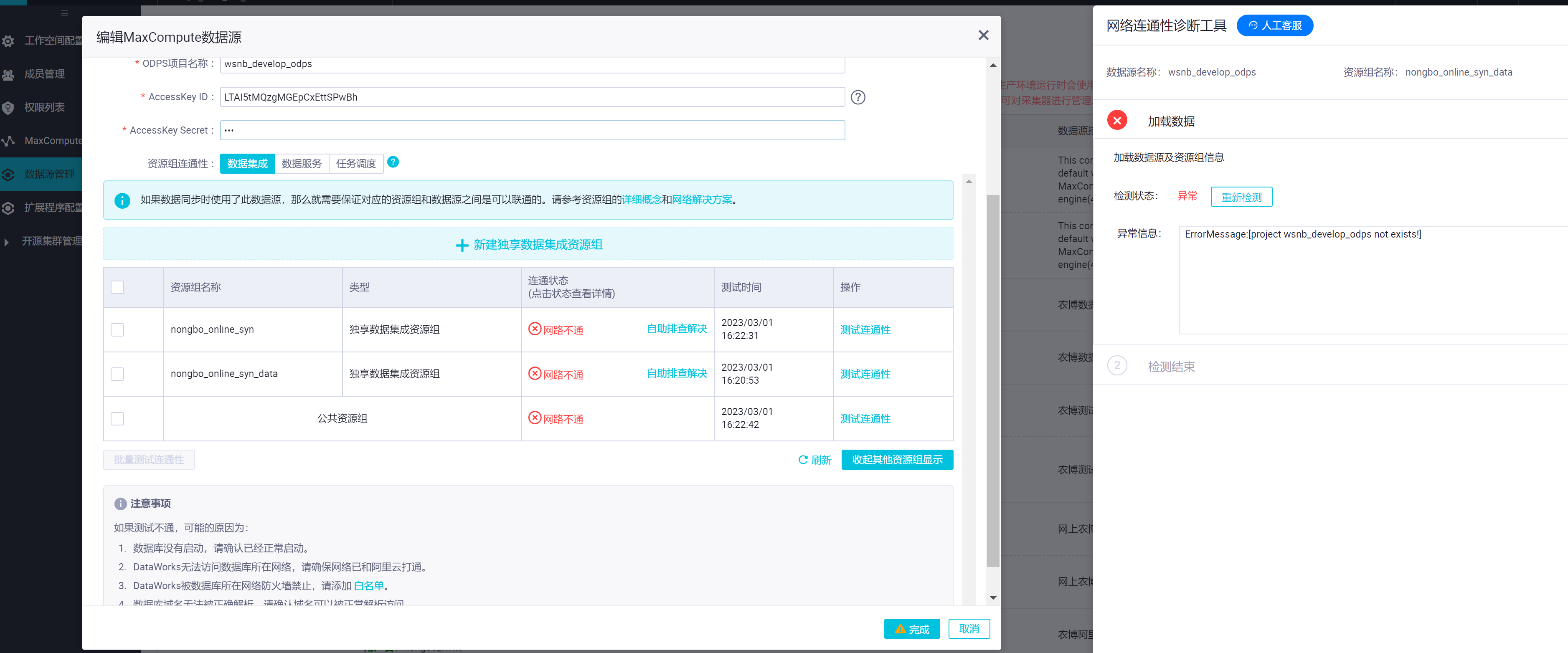Click help icon beside AccessKey ID field
Viewport: 1568px width, 653px height.
point(858,97)
